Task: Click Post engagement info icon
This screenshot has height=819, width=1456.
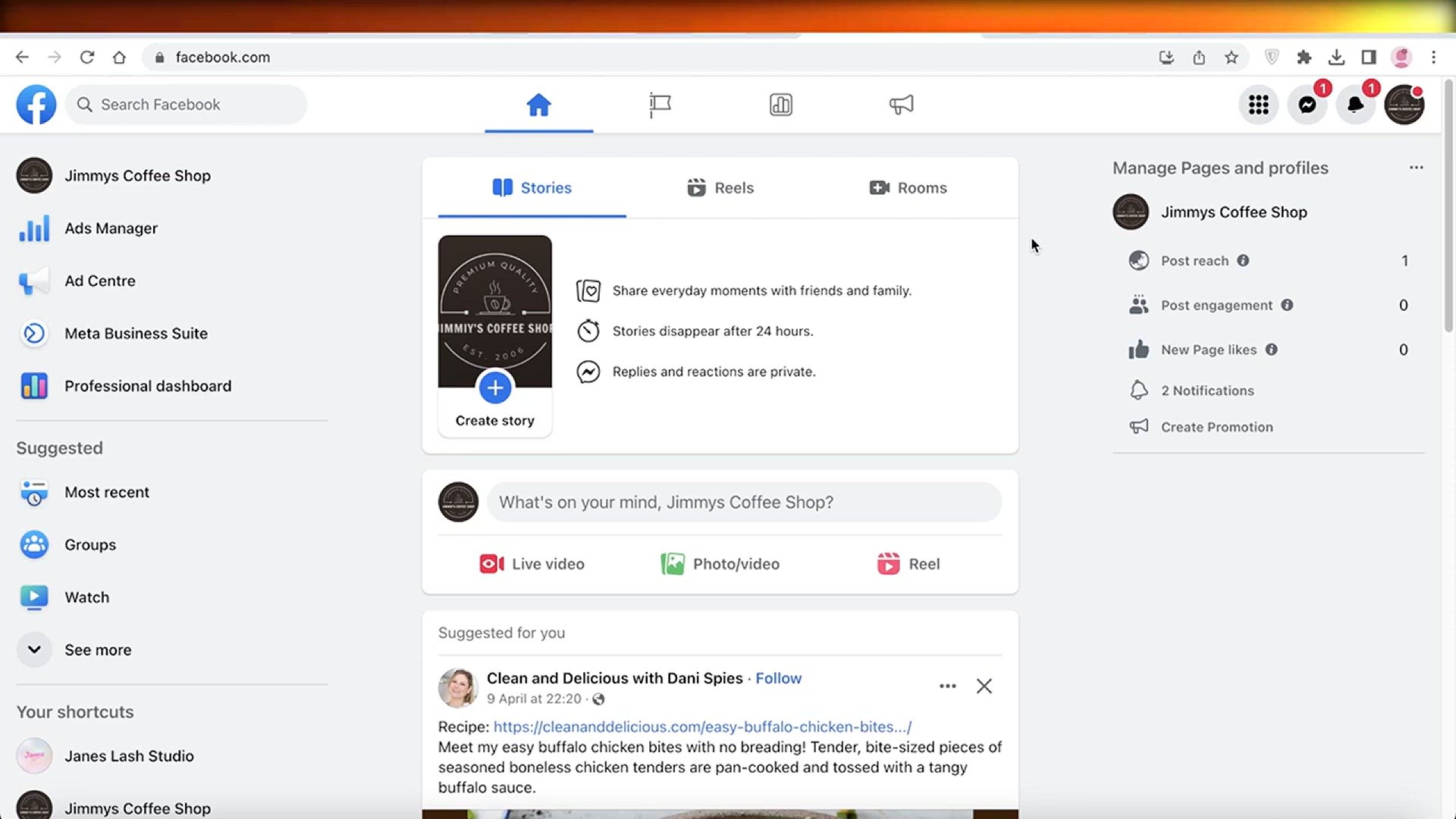Action: (1287, 305)
